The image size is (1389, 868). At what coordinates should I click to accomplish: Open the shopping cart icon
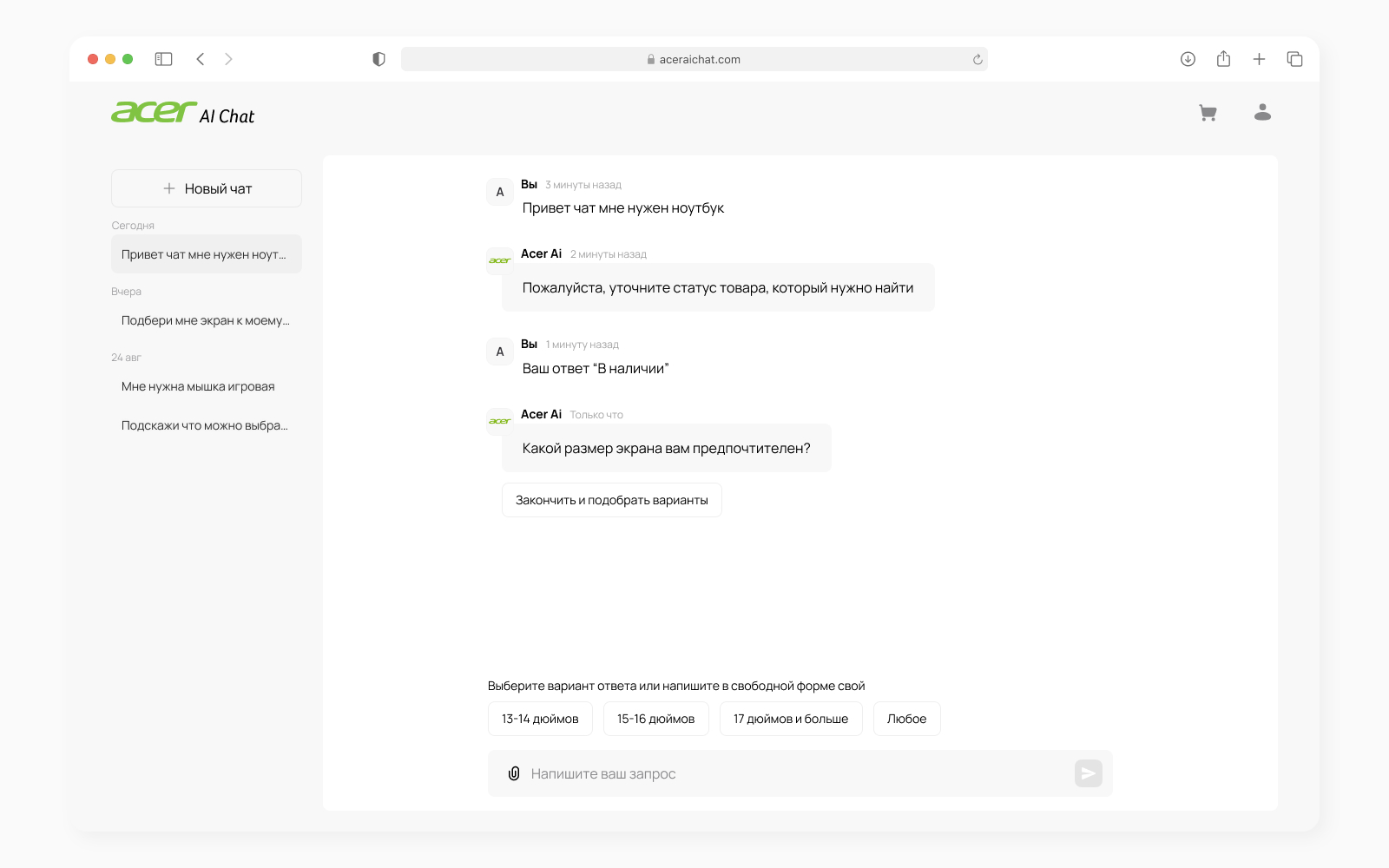1208,113
